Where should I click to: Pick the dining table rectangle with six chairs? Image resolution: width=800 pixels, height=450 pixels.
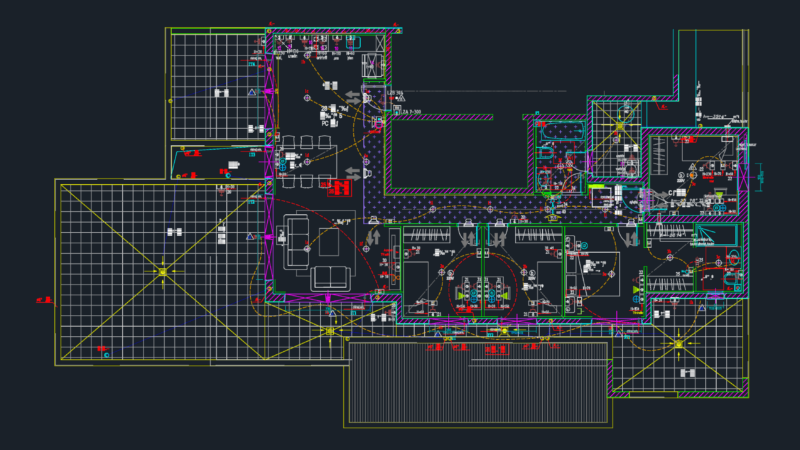[306, 160]
